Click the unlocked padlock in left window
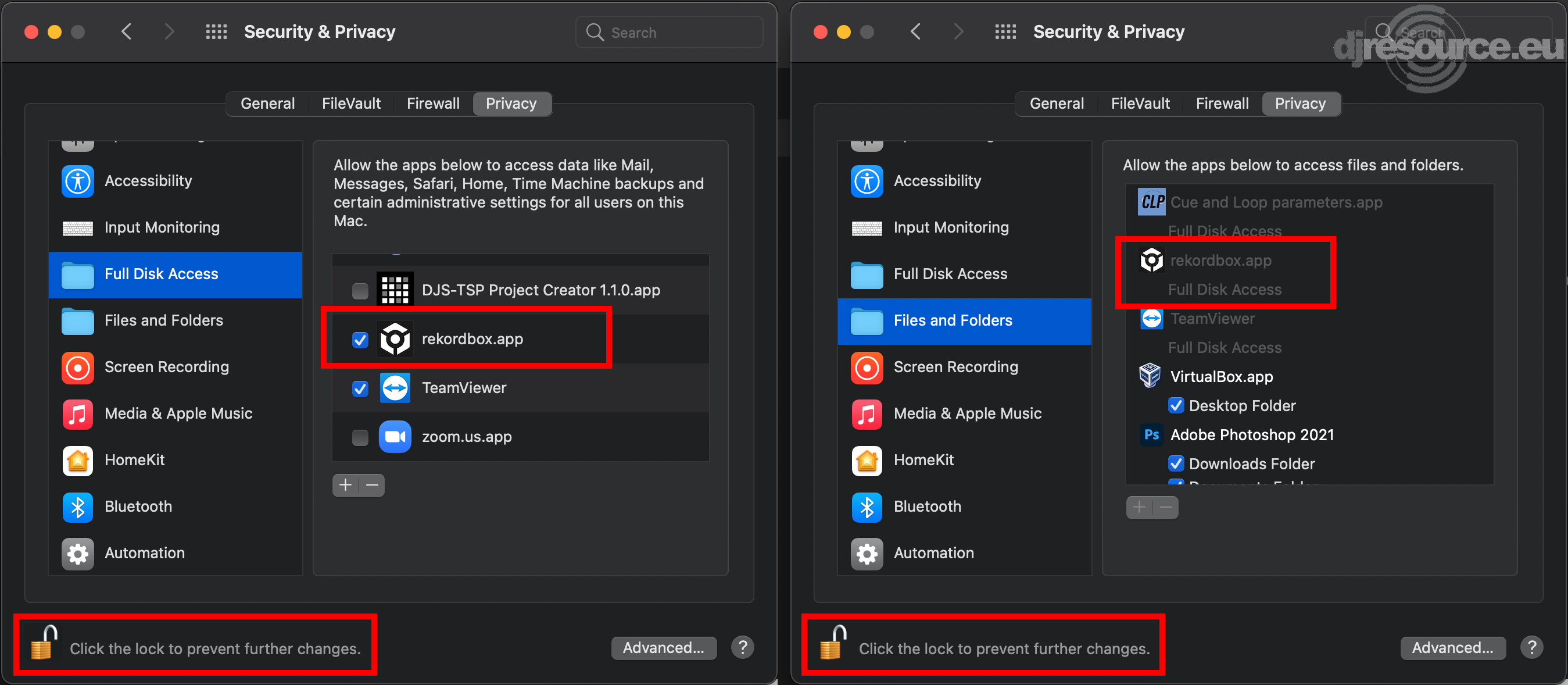Screen dimensions: 1568x685 (44, 643)
